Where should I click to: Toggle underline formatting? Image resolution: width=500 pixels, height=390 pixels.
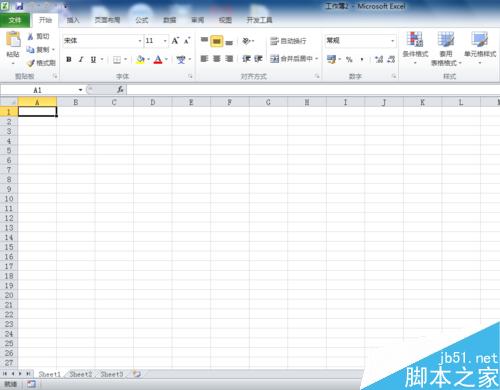point(93,60)
